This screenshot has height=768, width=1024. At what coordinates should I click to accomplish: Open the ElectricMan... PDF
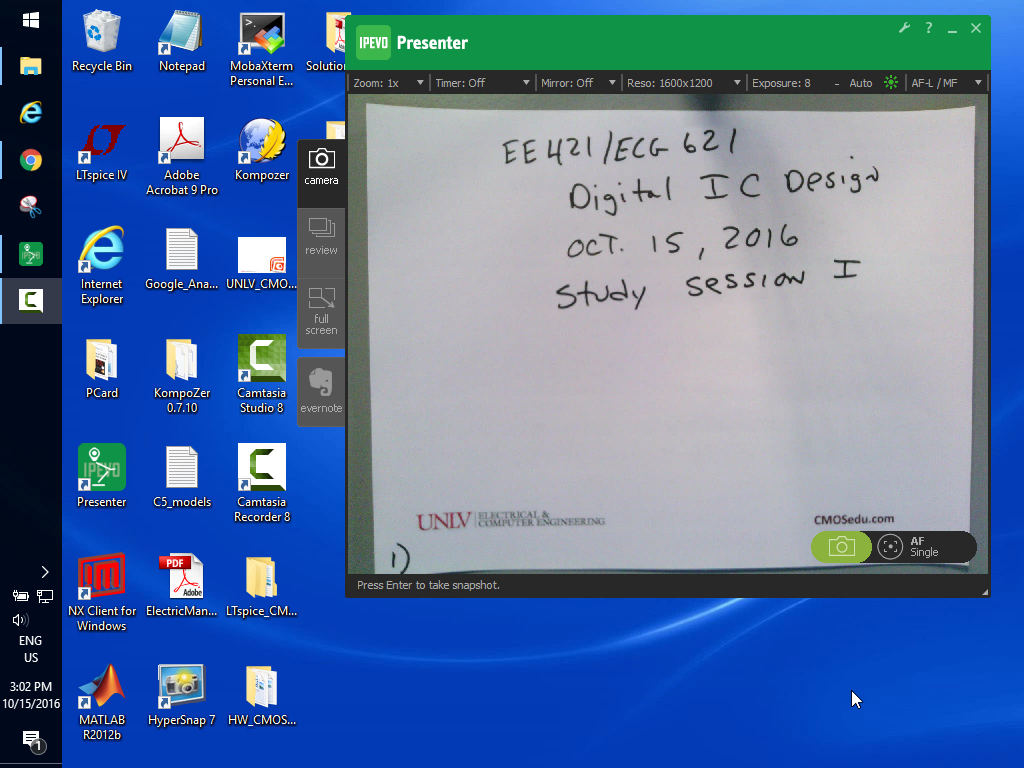(182, 586)
